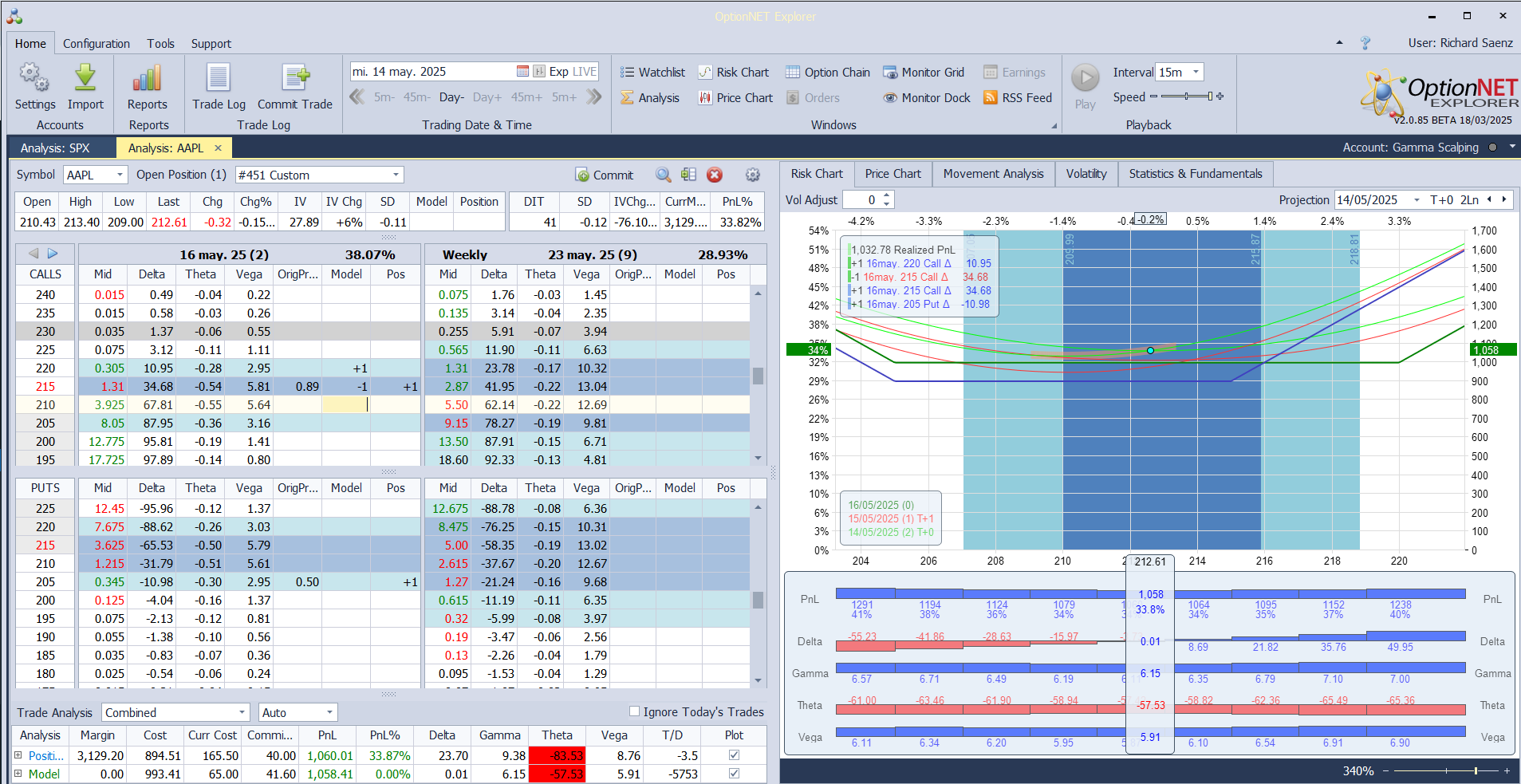Screen dimensions: 1521x784
Task: Click the edit position icon beside the search icon
Action: pos(689,175)
